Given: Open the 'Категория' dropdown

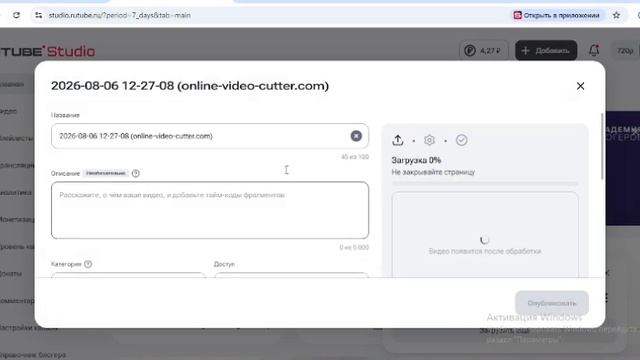Looking at the screenshot, I should point(129,275).
